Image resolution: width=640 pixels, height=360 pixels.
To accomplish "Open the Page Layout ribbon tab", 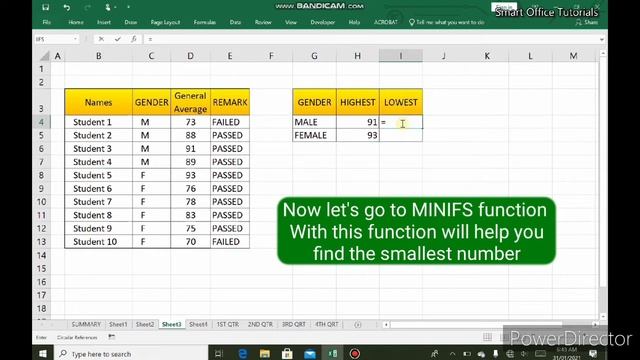I will point(165,22).
